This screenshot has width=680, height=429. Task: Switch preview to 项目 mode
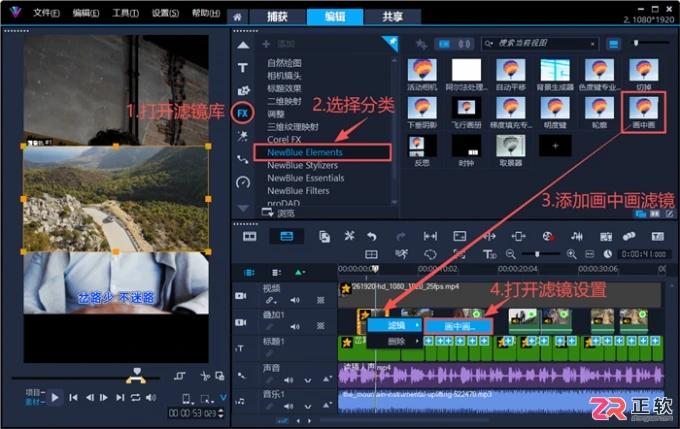35,393
